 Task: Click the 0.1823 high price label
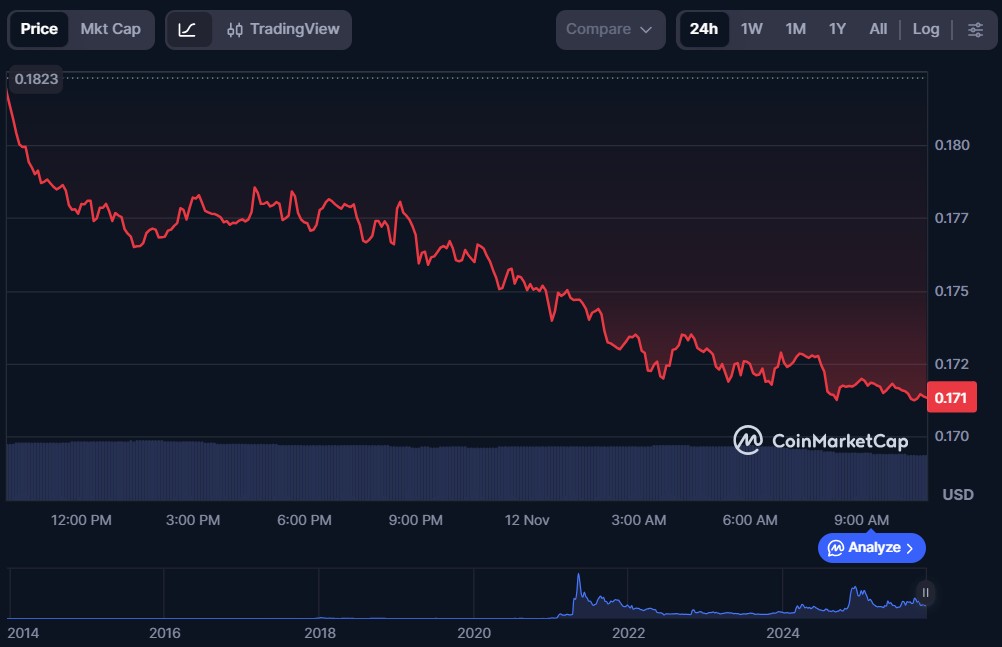35,79
